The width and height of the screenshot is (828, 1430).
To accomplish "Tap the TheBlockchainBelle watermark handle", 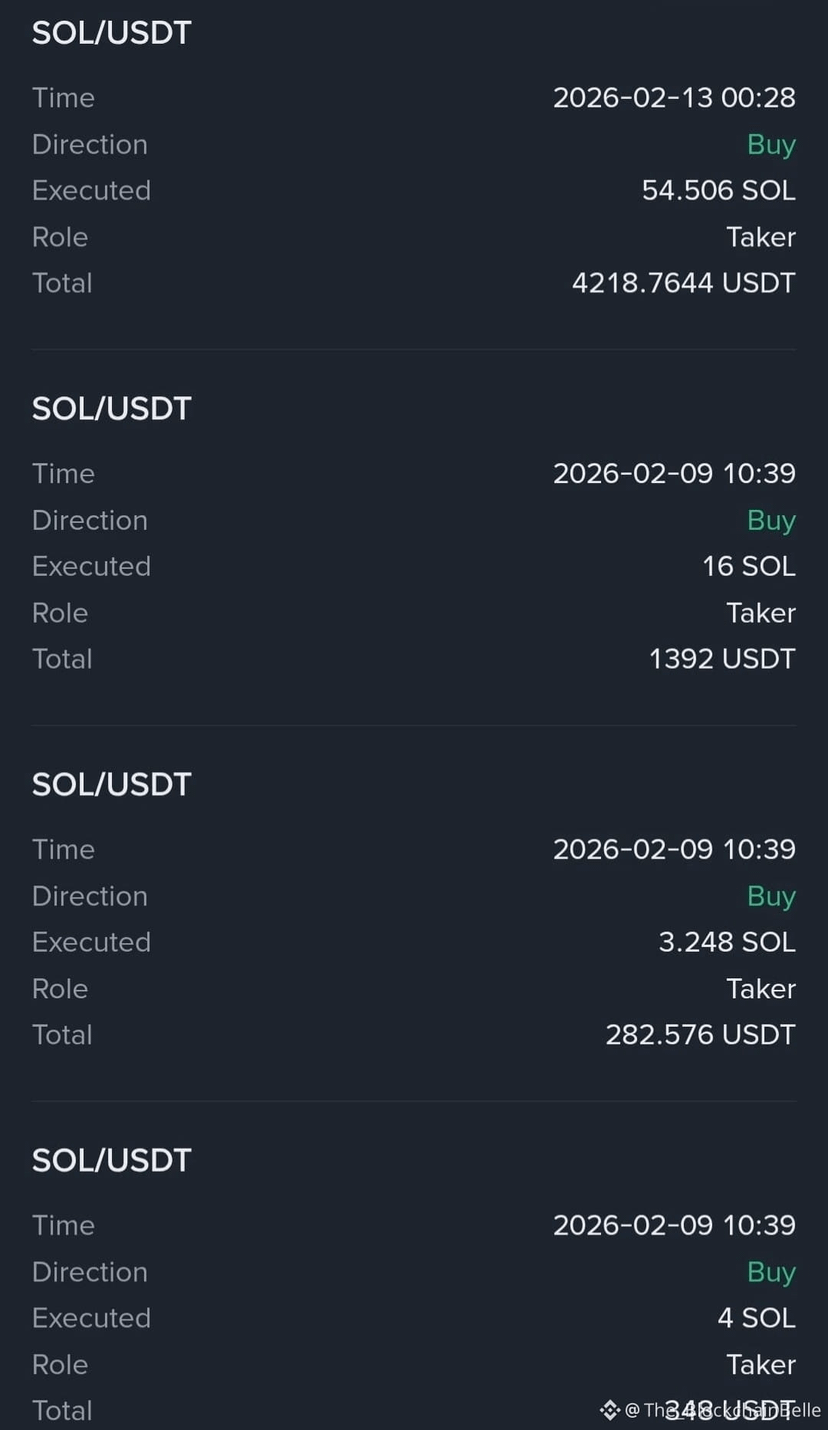I will point(723,1411).
